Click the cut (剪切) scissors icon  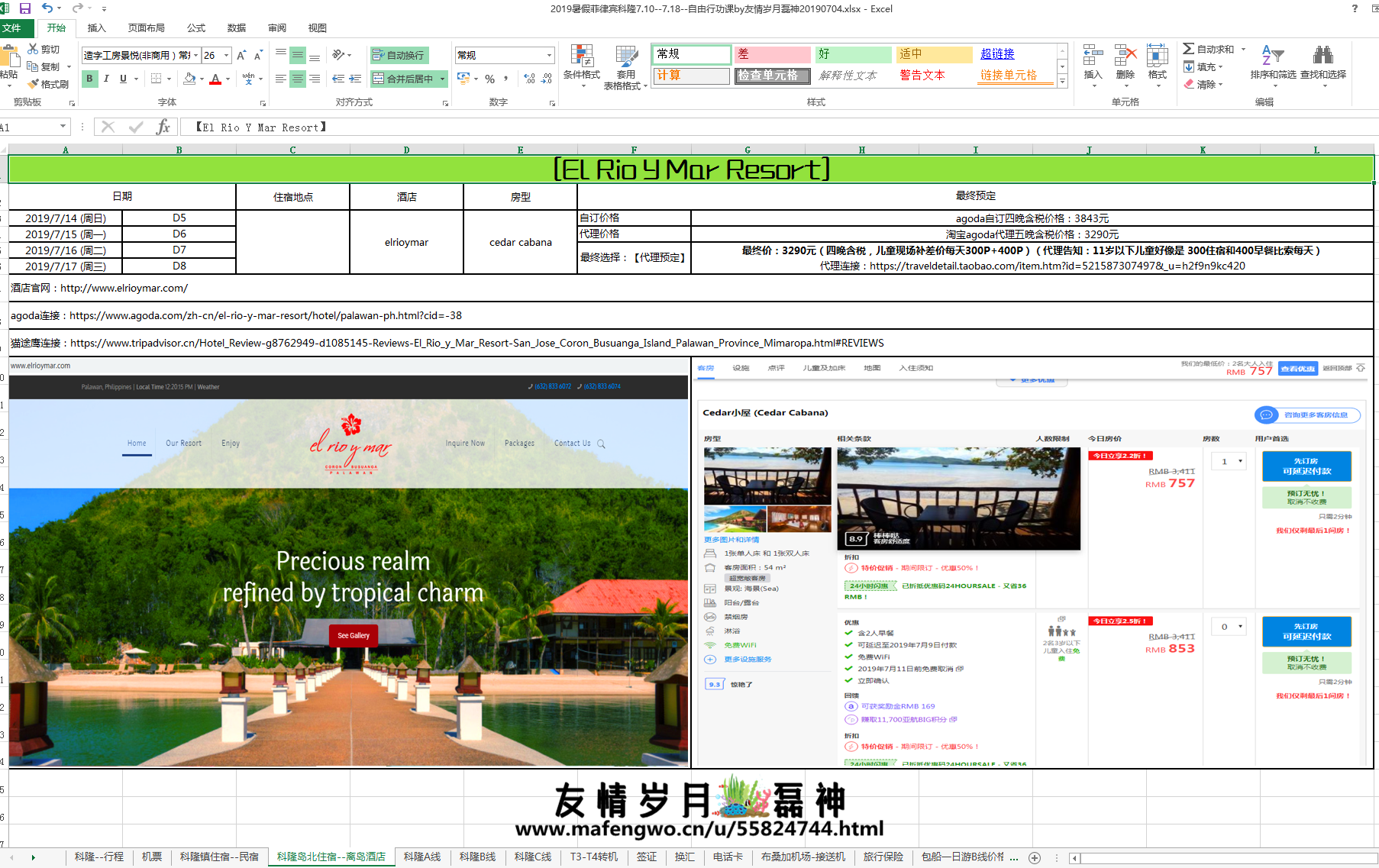point(33,49)
